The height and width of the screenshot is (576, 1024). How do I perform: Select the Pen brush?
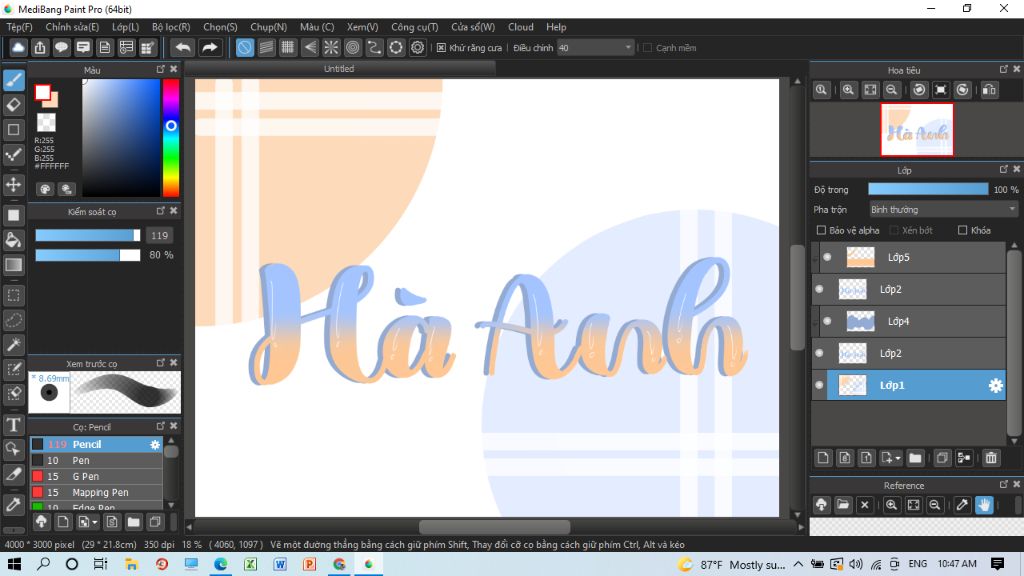point(96,460)
